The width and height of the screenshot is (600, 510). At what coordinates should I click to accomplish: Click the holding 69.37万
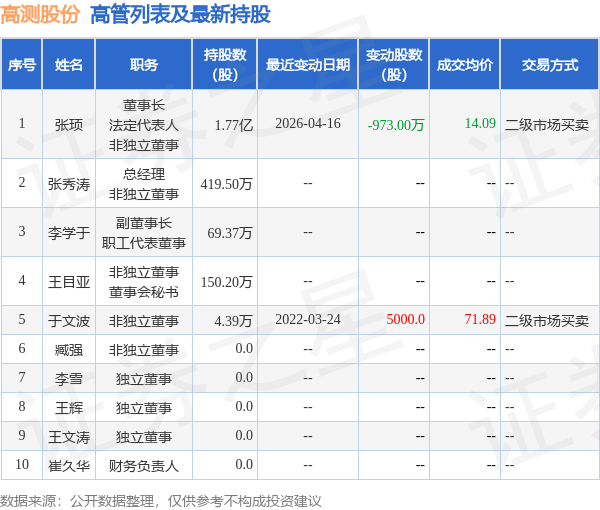point(230,233)
